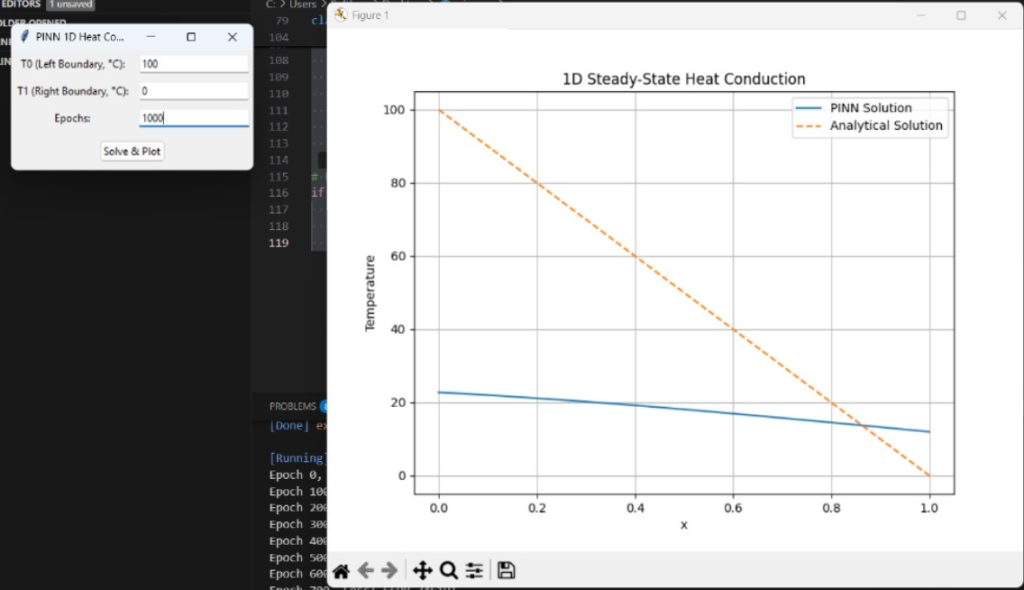Click the Users breadcrumb in editor path
Viewport: 1024px width, 590px height.
click(302, 5)
